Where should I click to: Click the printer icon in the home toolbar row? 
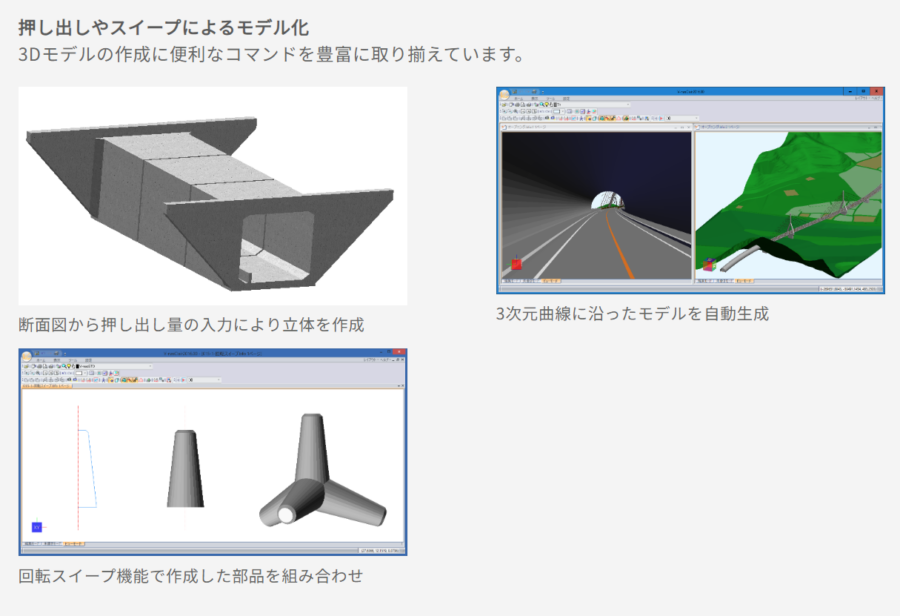56,353
